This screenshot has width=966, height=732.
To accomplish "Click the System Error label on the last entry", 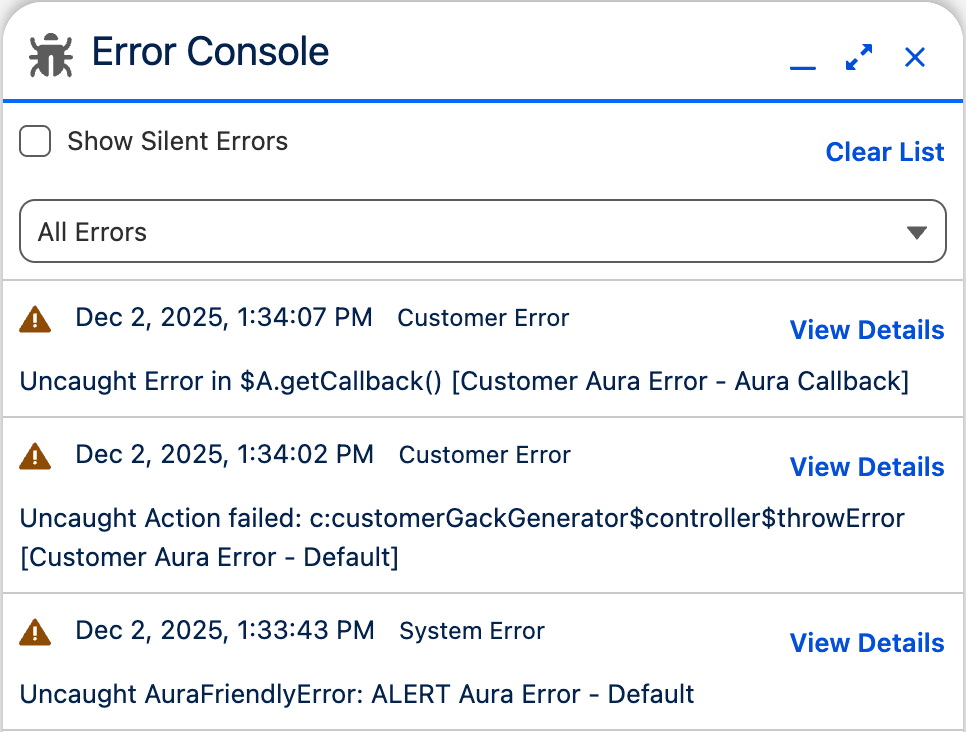I will 471,631.
